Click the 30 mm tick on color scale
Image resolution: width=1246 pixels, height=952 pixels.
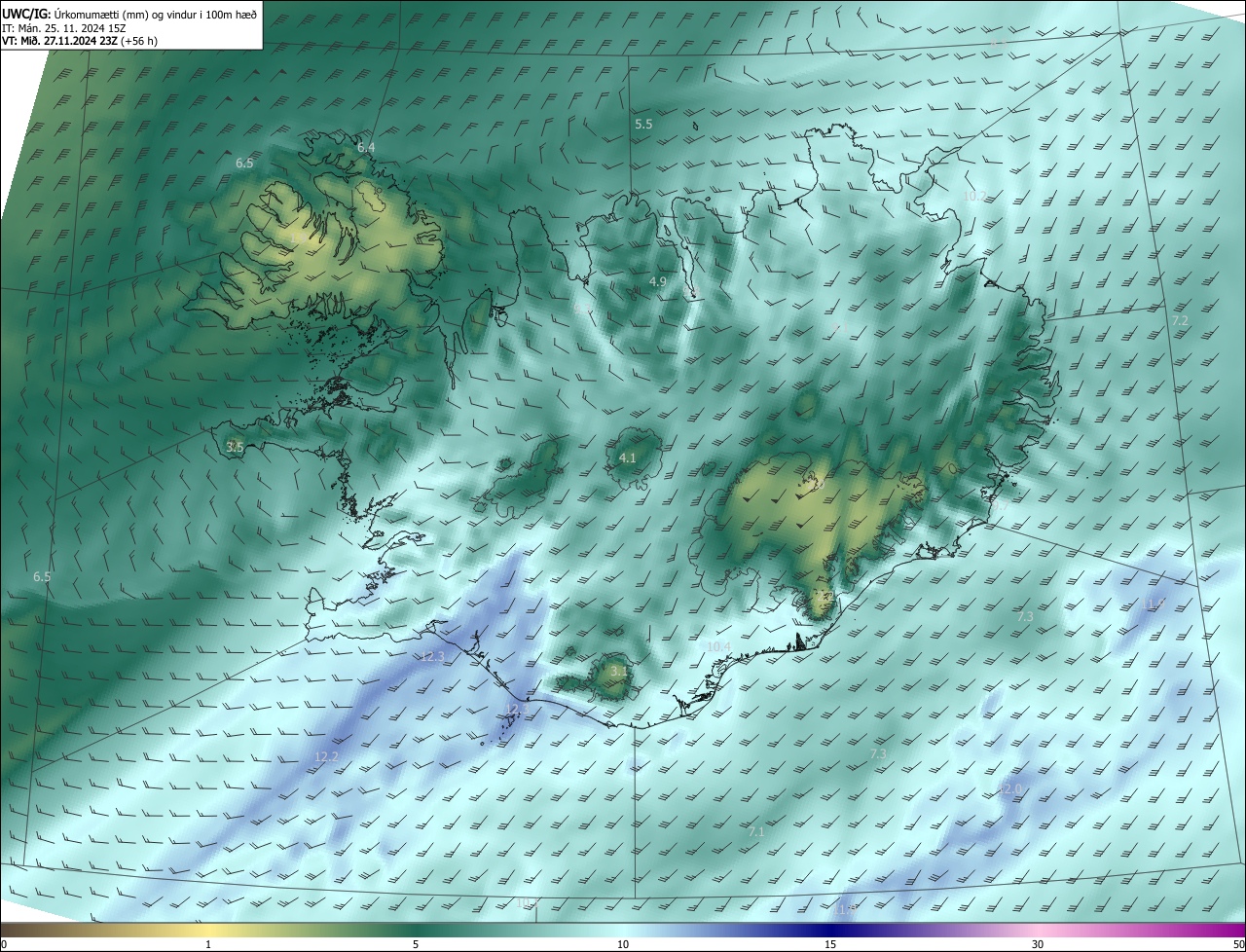pyautogui.click(x=1038, y=944)
